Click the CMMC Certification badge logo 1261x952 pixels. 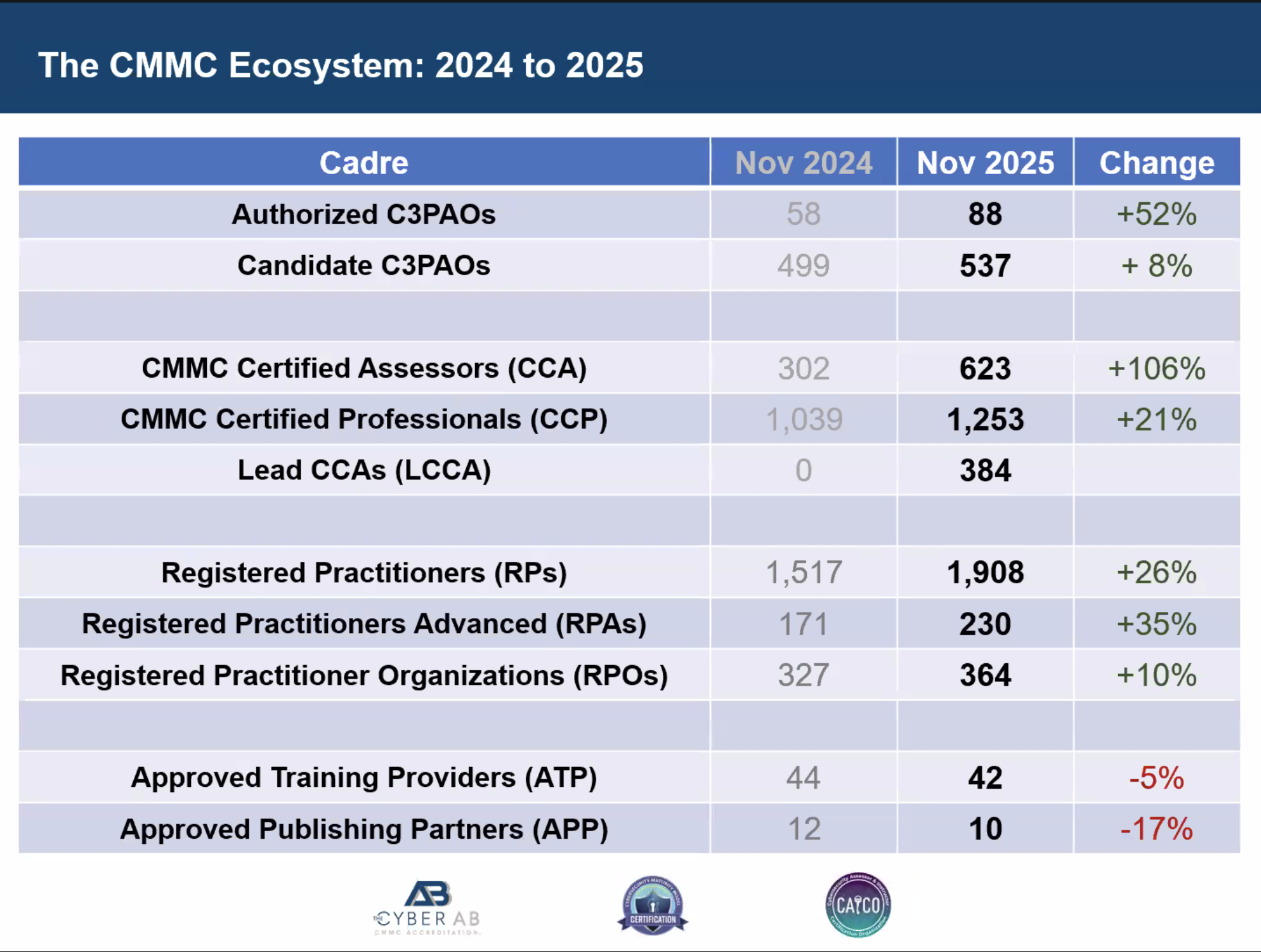click(x=653, y=905)
